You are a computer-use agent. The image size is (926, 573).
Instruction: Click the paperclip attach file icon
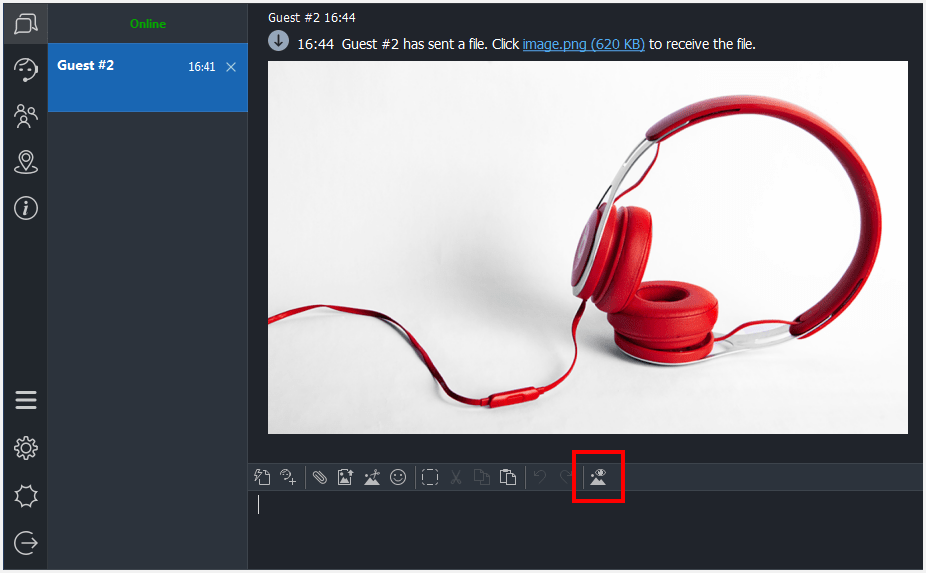(x=320, y=477)
